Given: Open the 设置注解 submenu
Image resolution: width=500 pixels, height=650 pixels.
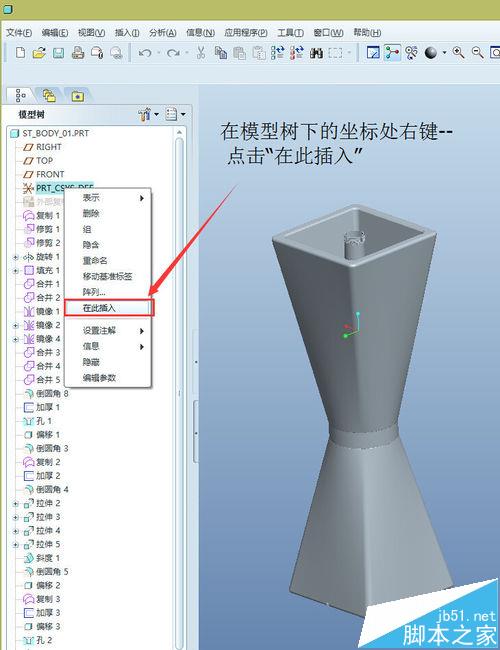Looking at the screenshot, I should tap(108, 331).
